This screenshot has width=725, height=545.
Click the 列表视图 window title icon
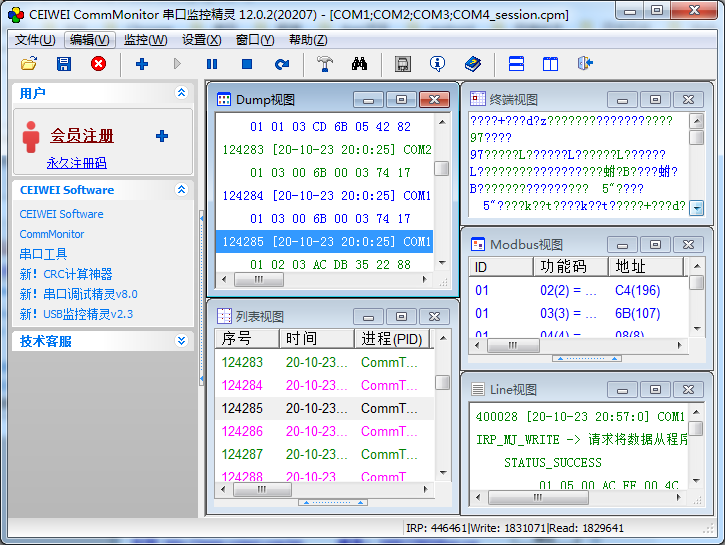[x=224, y=316]
